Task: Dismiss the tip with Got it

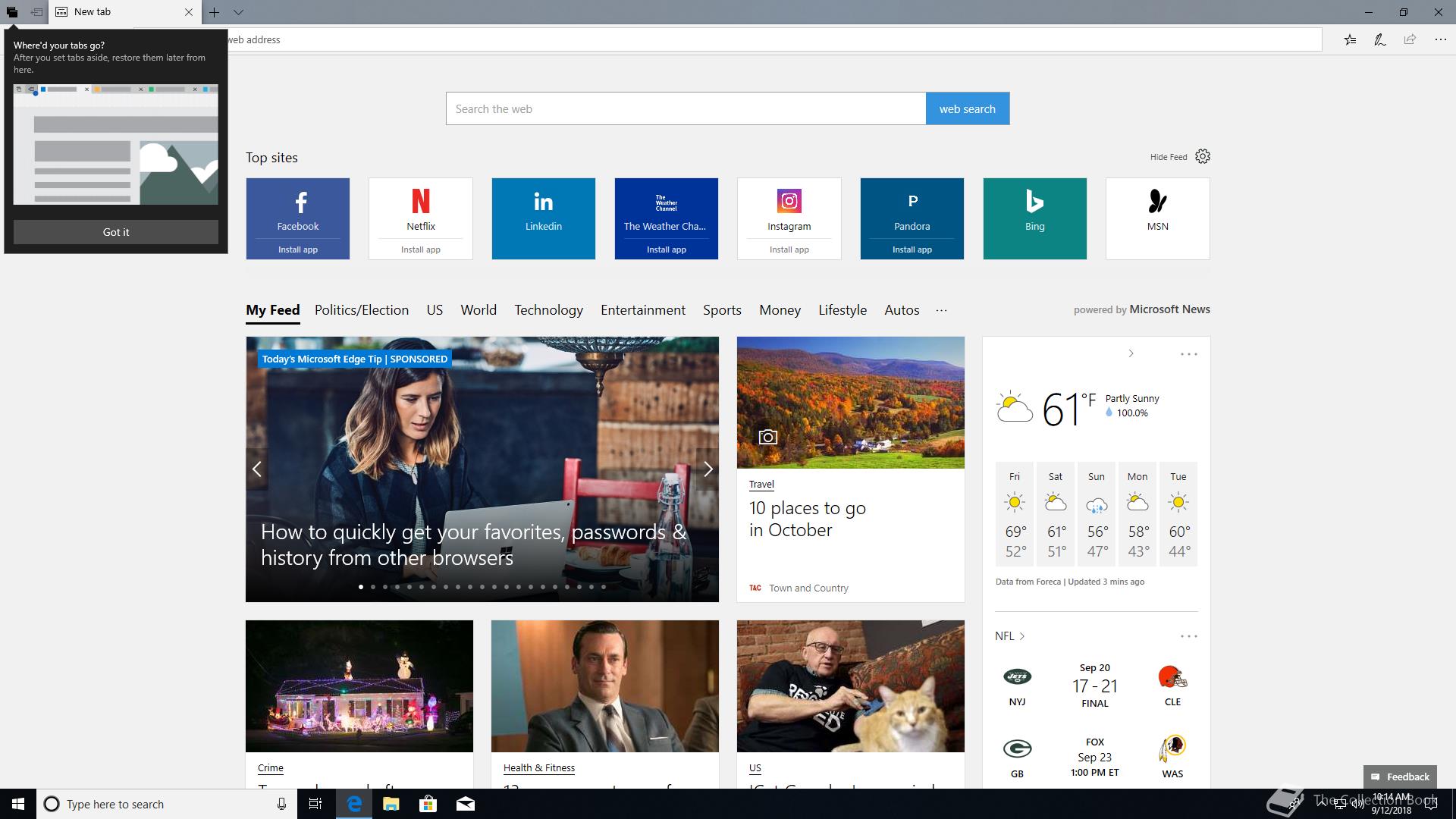Action: coord(116,232)
